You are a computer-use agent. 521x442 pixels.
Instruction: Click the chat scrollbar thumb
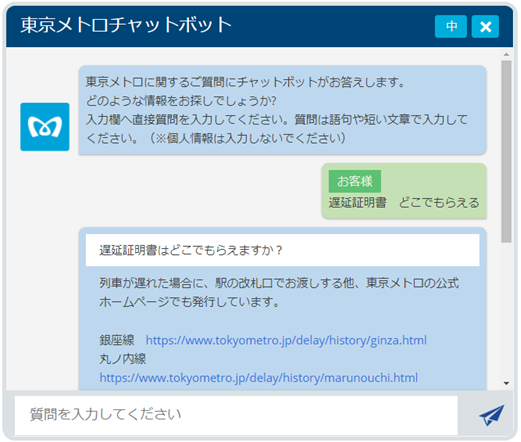coord(506,152)
